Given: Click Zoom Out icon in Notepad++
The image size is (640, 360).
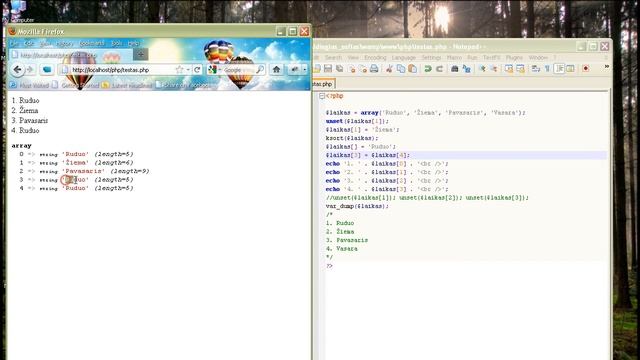Looking at the screenshot, I should tap(493, 69).
